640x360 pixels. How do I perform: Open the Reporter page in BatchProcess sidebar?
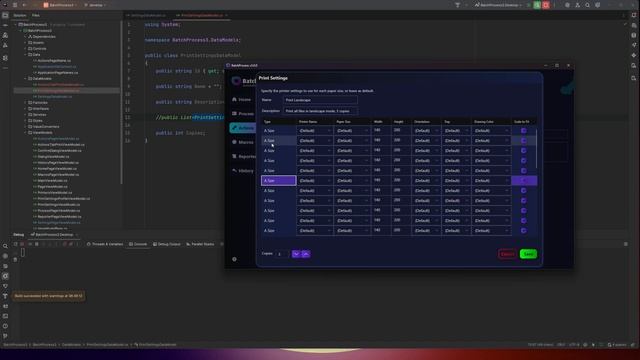point(244,157)
